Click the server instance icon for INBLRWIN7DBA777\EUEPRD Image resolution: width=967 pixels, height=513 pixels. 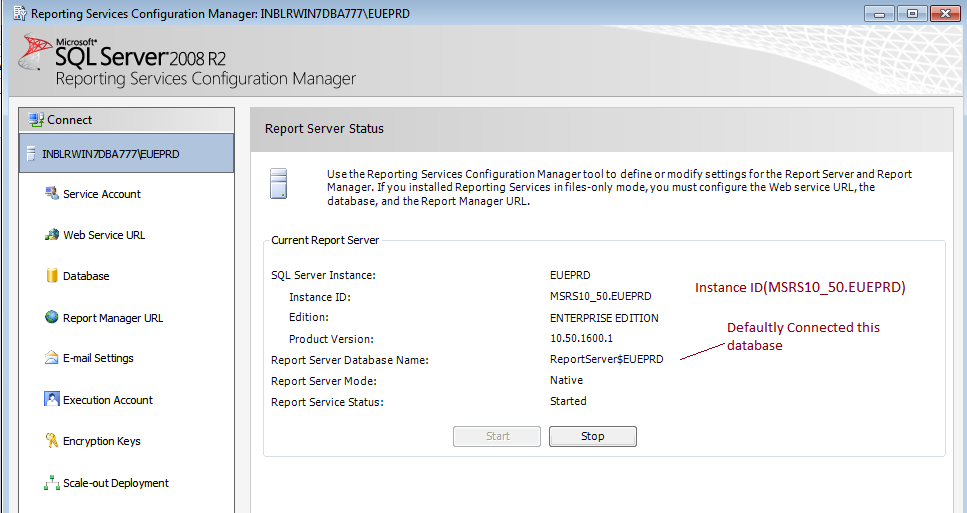(x=31, y=154)
